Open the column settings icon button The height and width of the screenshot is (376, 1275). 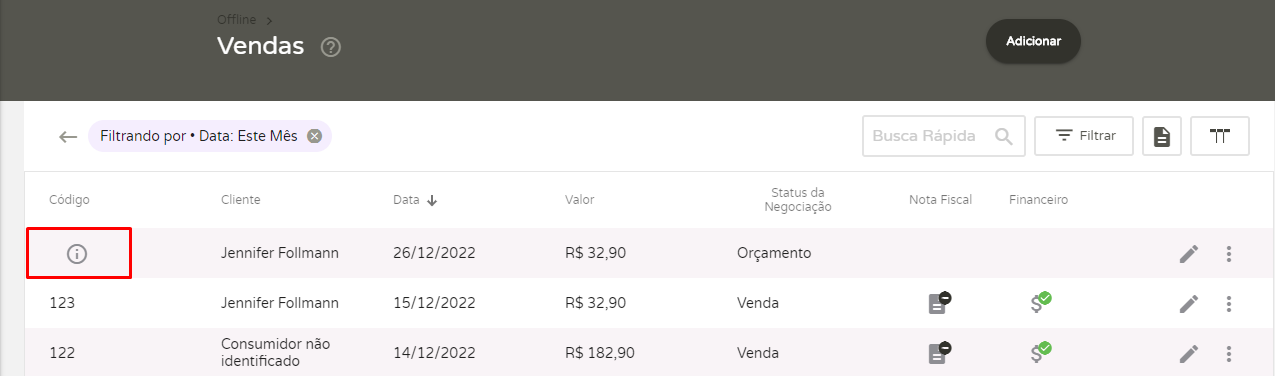tap(1220, 136)
